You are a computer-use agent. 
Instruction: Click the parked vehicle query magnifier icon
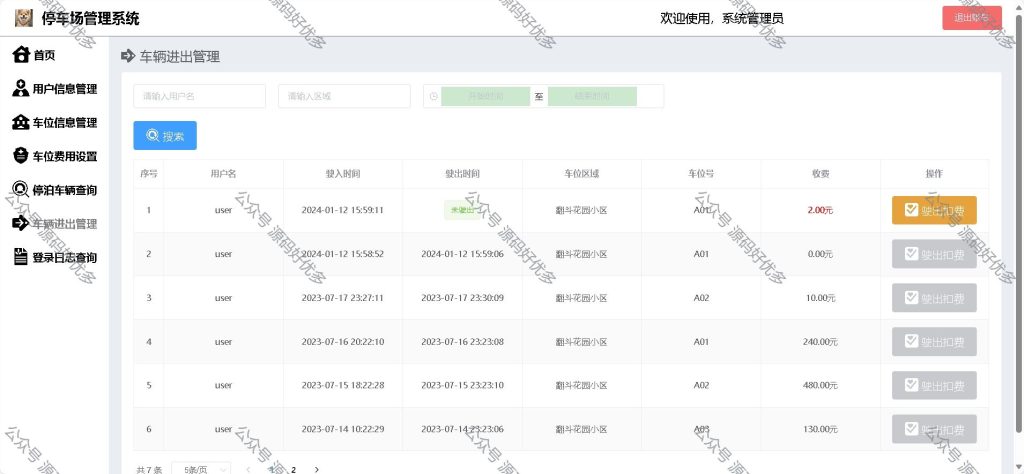click(x=21, y=190)
